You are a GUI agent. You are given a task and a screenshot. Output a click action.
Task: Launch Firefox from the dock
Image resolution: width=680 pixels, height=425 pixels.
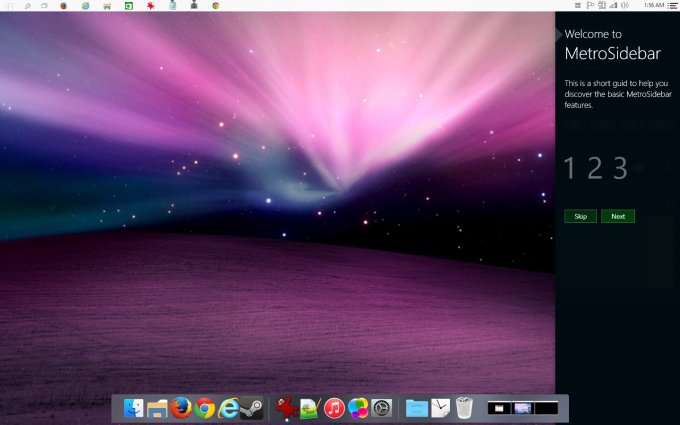(181, 408)
